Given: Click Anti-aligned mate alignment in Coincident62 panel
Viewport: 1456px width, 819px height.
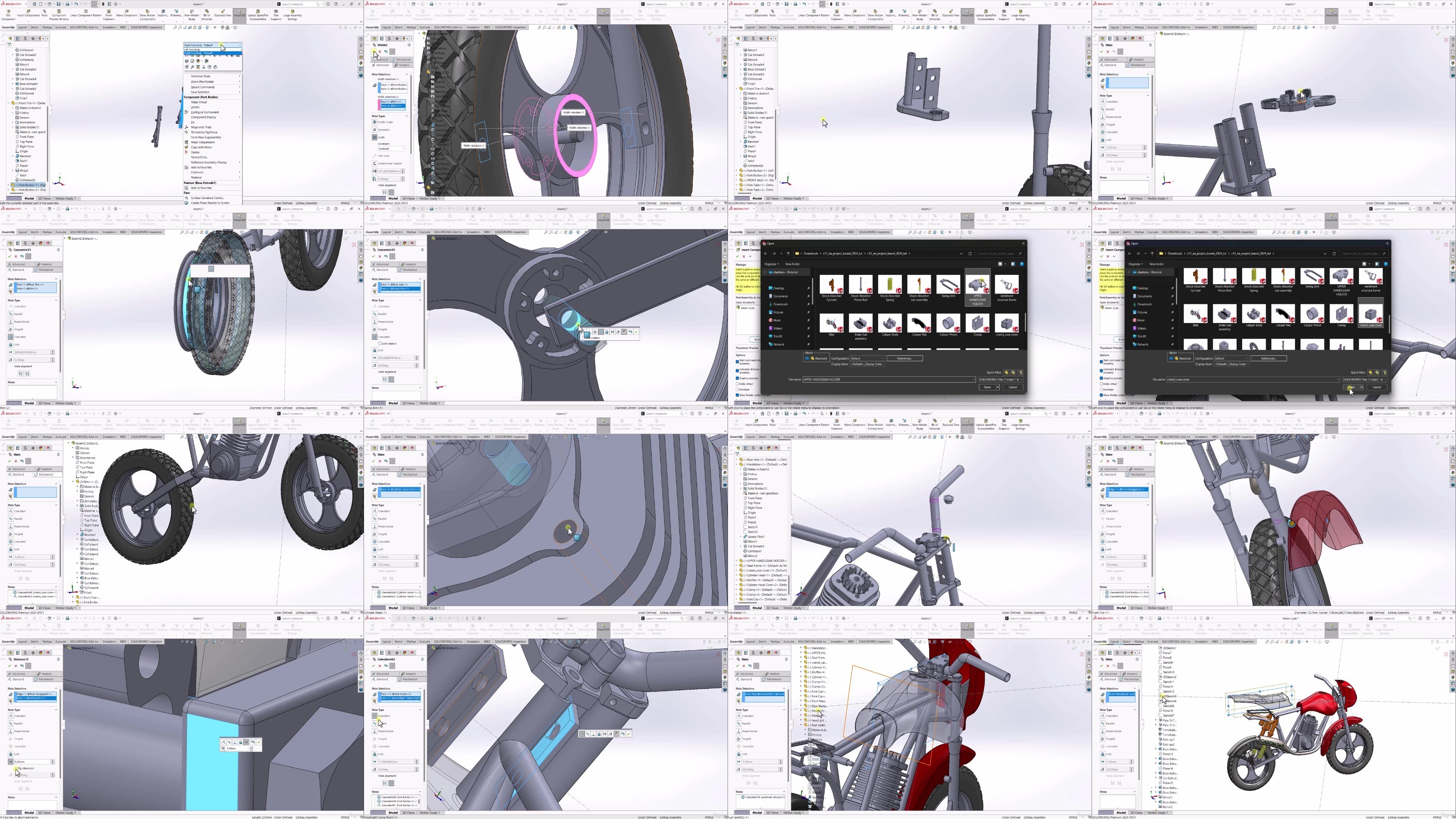Looking at the screenshot, I should coord(392,784).
